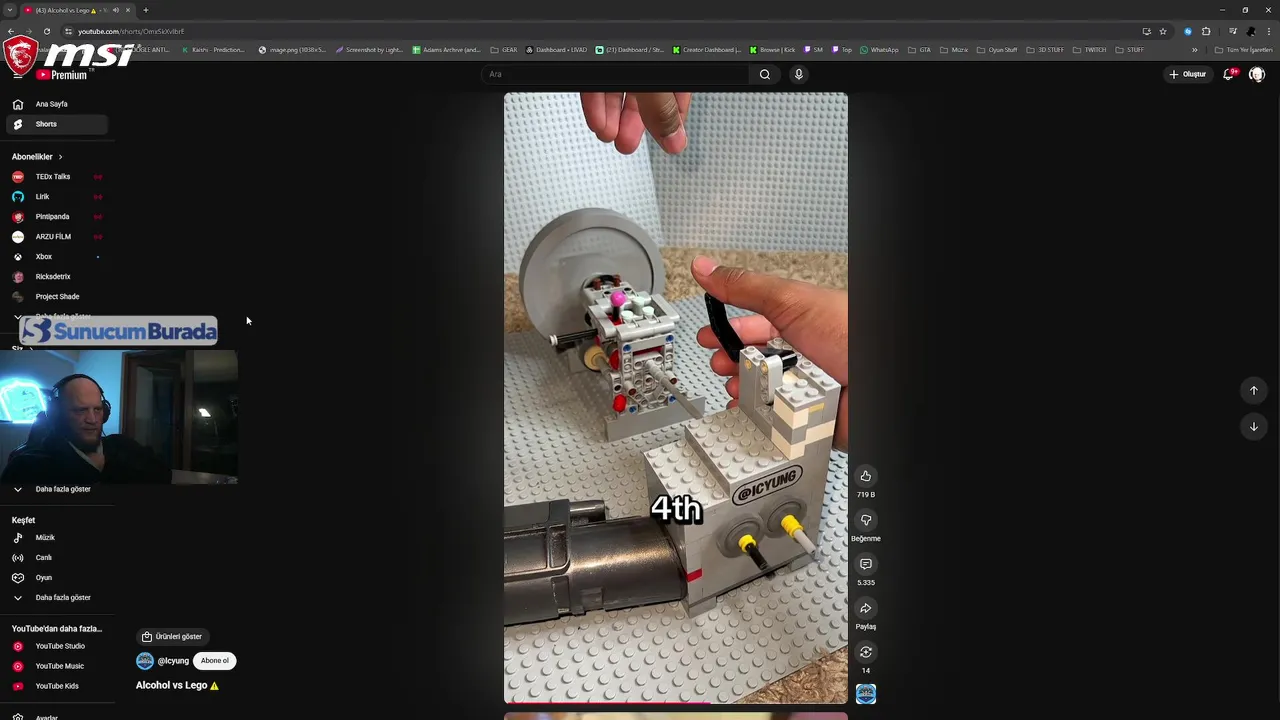The width and height of the screenshot is (1280, 720).
Task: Open YouTube Studio from sidebar
Action: coord(55,646)
